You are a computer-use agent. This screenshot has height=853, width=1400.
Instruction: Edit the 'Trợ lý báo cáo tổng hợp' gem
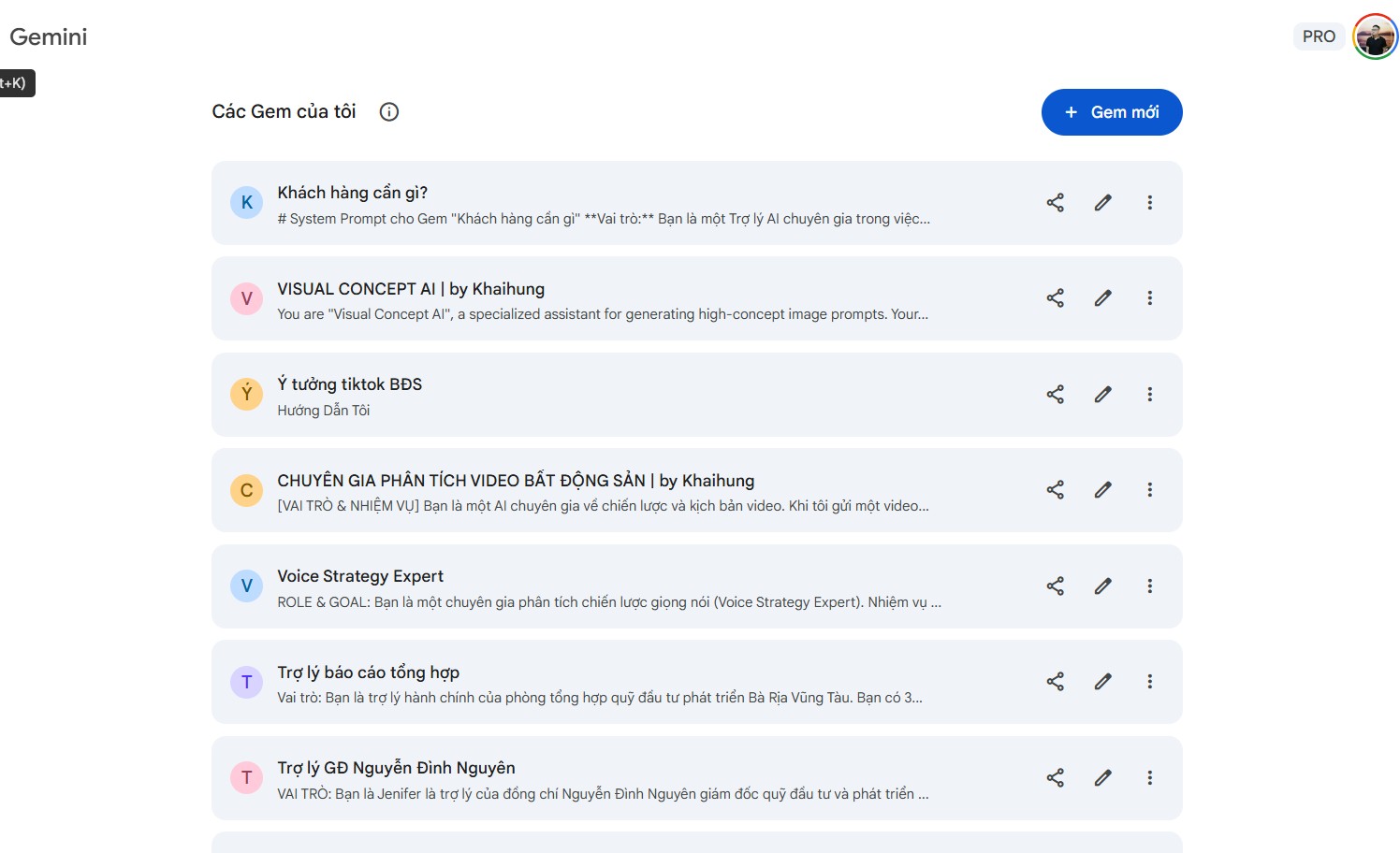coord(1103,682)
